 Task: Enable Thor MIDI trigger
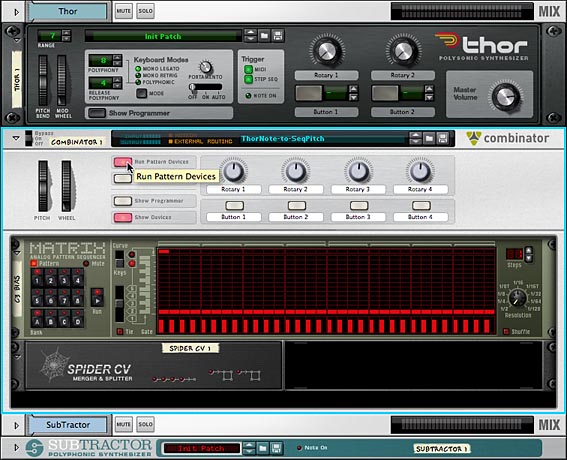(248, 69)
